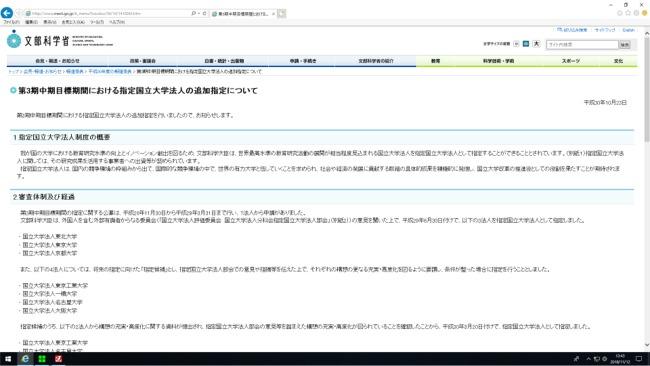Click the vertical scrollbar thumb
This screenshot has height=366, width=650.
pyautogui.click(x=646, y=89)
